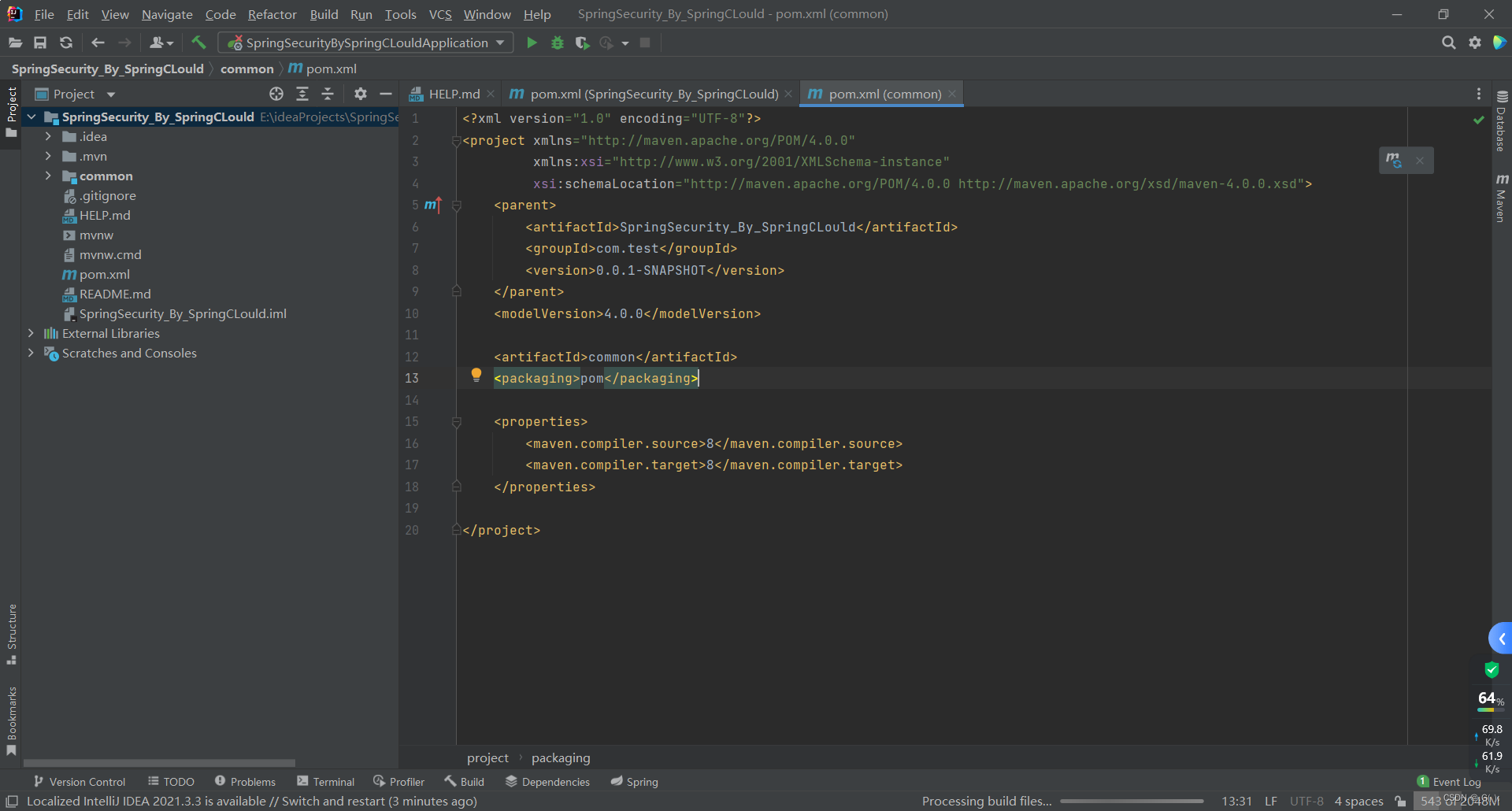Open Dependencies tool window
The height and width of the screenshot is (811, 1512).
[548, 781]
